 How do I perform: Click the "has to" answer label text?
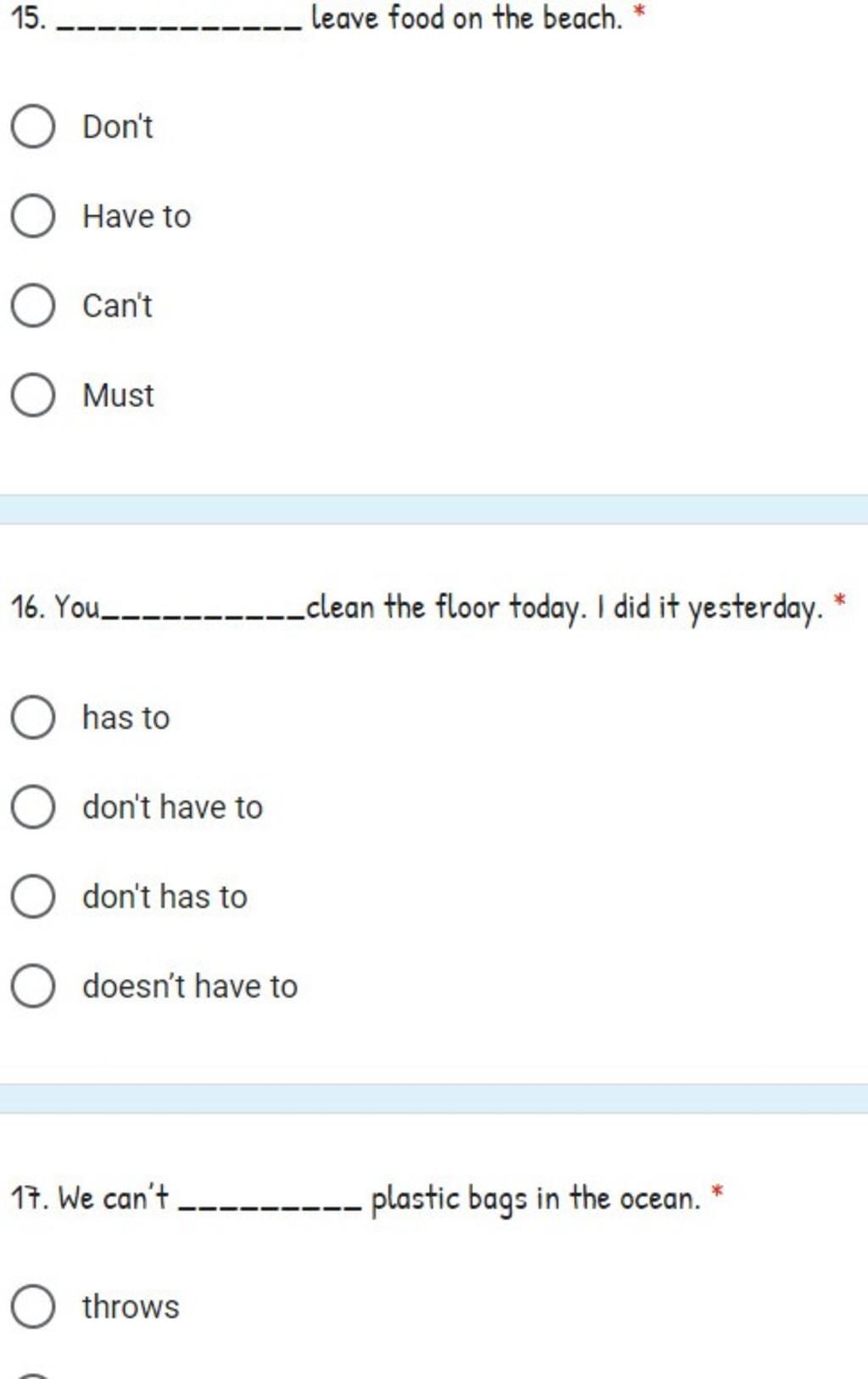point(125,717)
